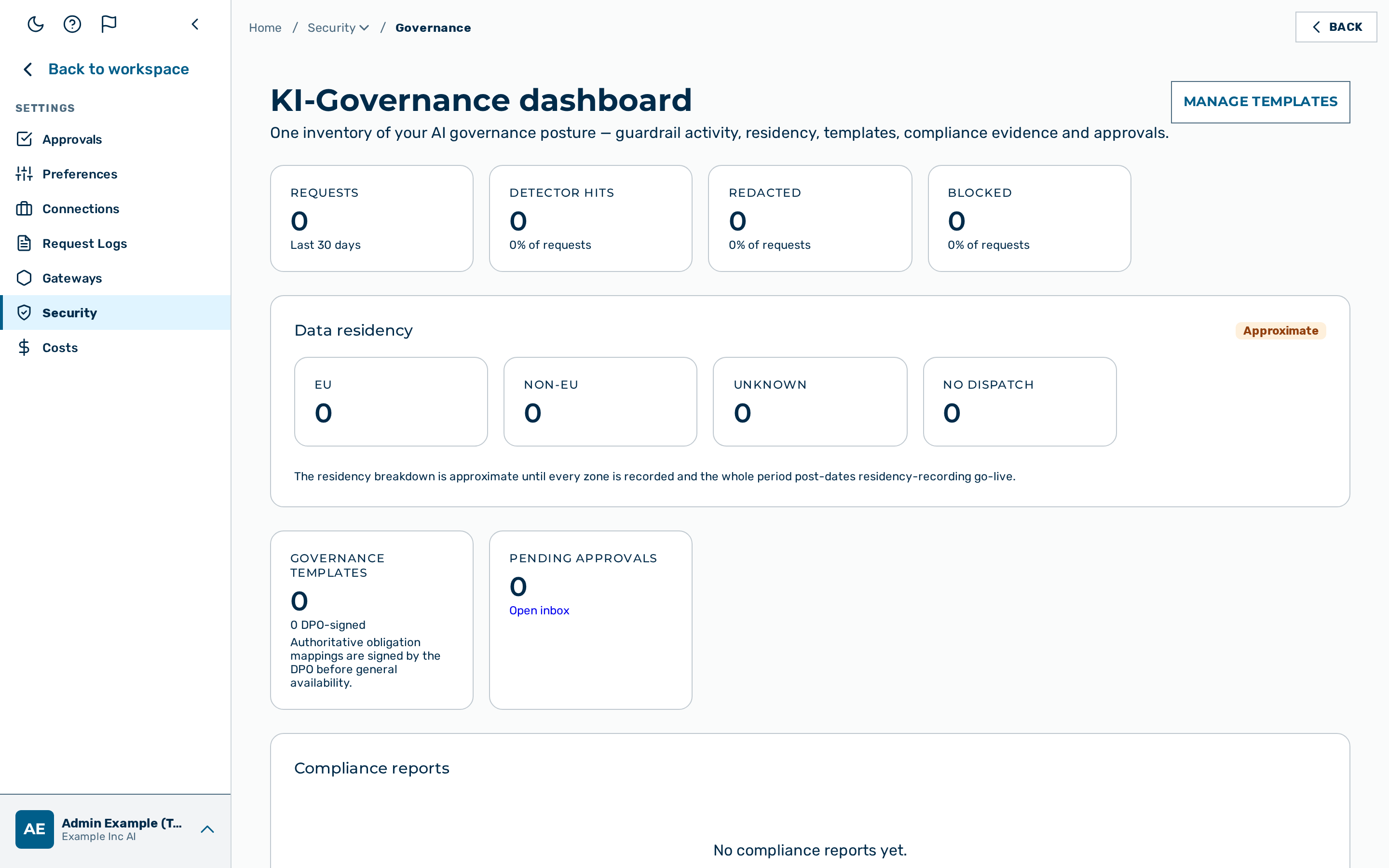Click the No Dispatch residency card
The height and width of the screenshot is (868, 1389).
(x=1020, y=401)
